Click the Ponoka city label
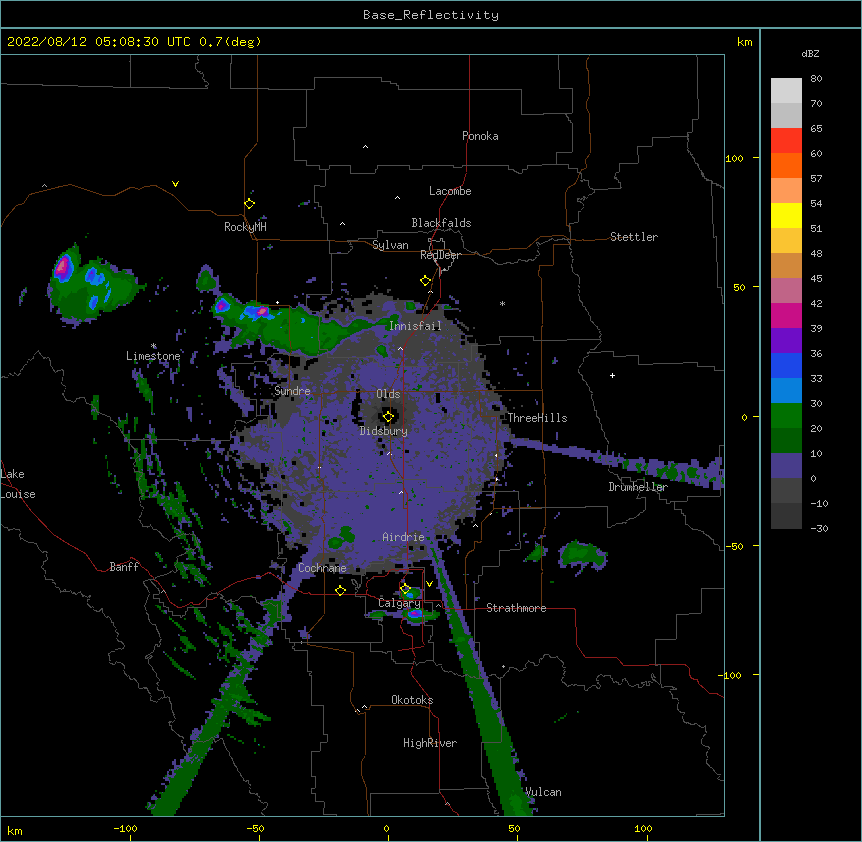The width and height of the screenshot is (862, 842). tap(480, 136)
